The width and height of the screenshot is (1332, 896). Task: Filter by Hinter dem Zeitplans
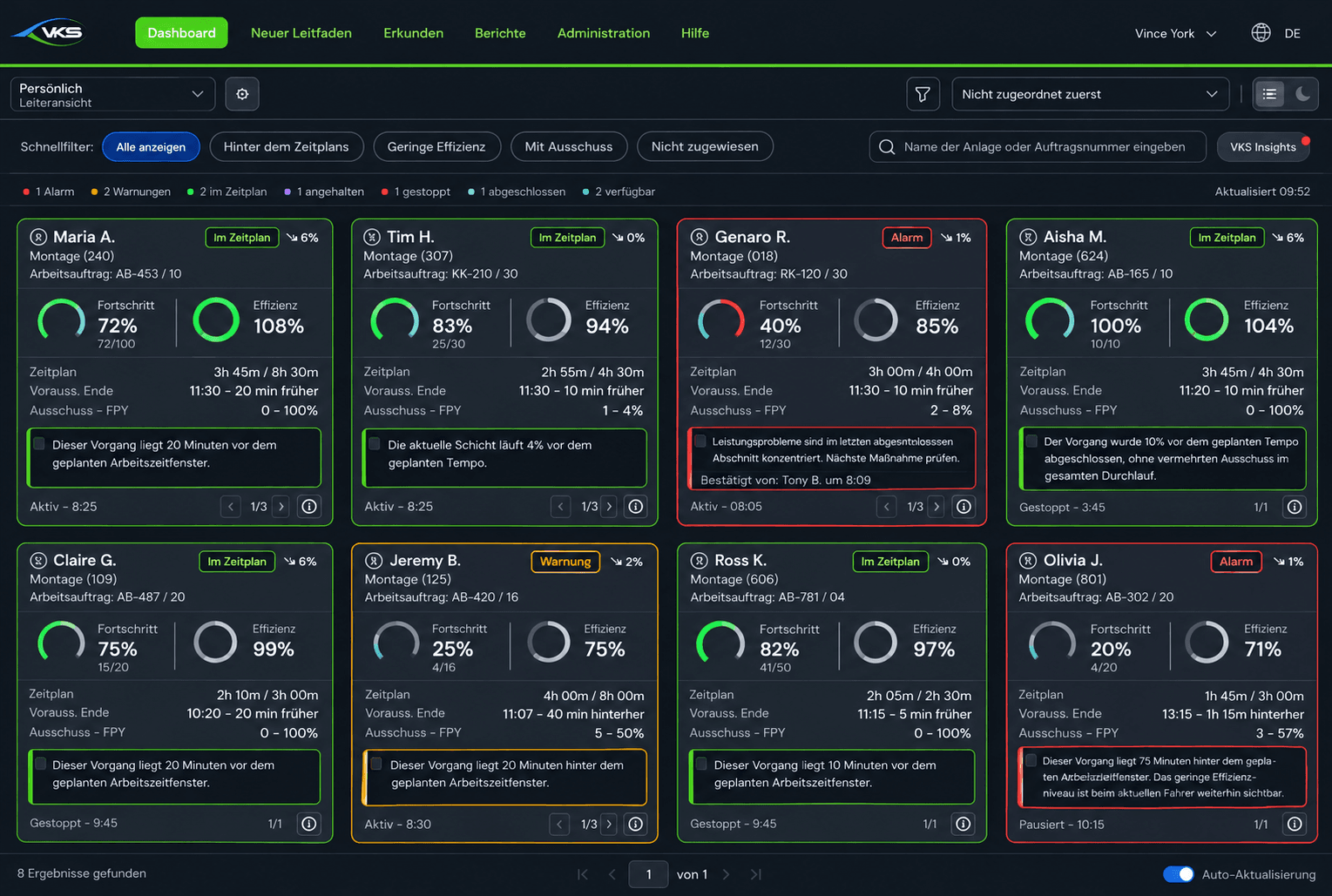(x=286, y=146)
